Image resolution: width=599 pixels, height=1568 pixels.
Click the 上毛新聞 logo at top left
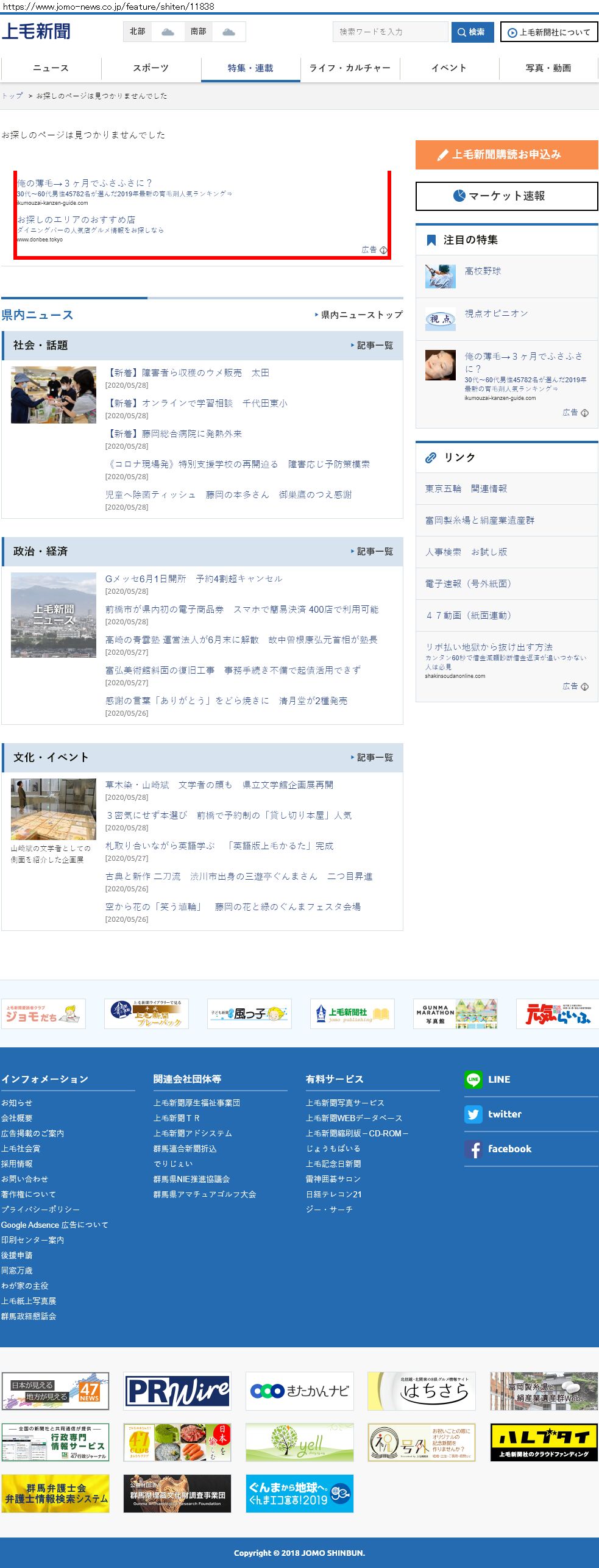tap(36, 31)
